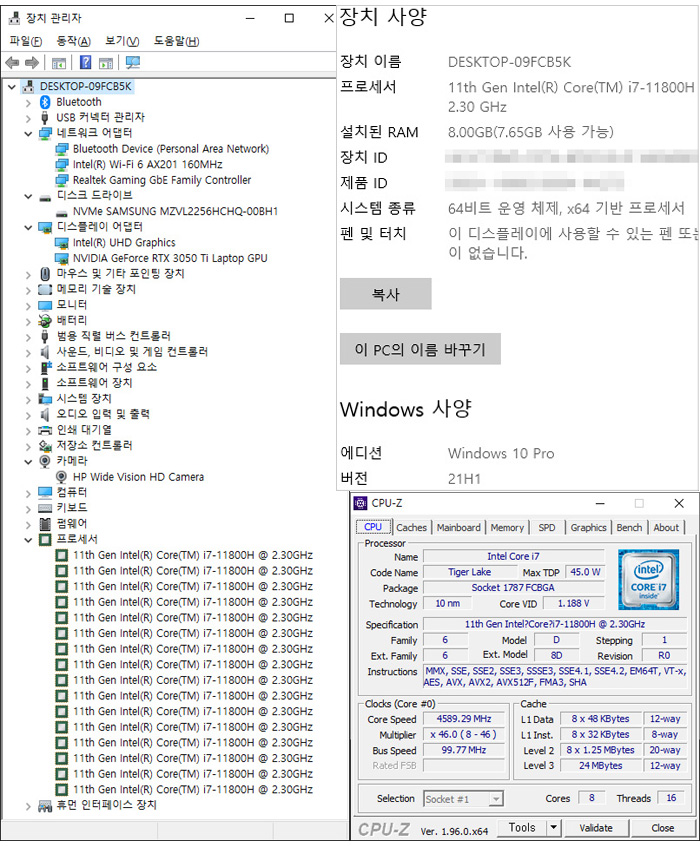Click the Tools button in CPU-Z
This screenshot has height=846, width=700.
click(x=521, y=827)
